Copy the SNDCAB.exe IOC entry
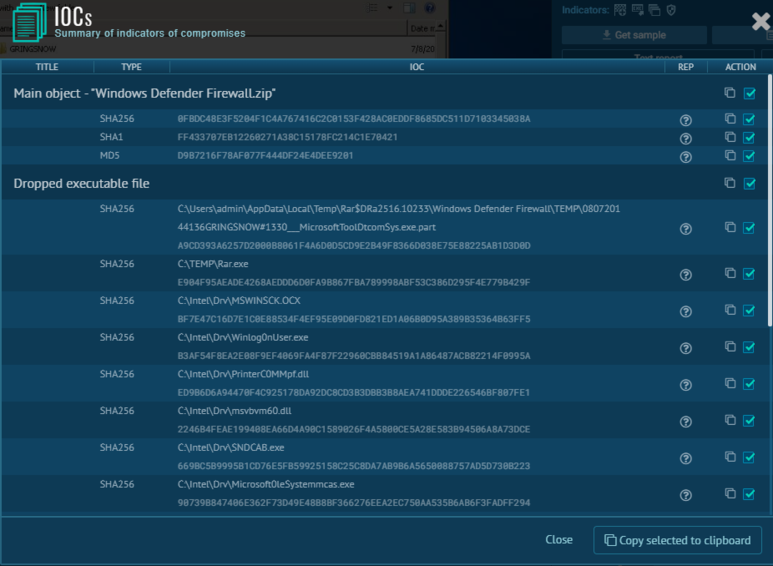 click(730, 457)
